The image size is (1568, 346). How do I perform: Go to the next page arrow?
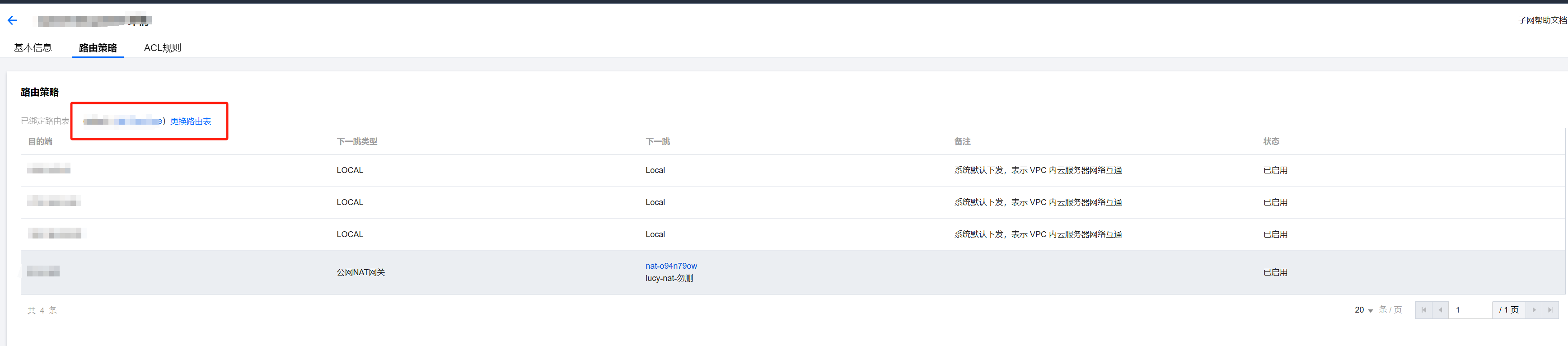1533,310
